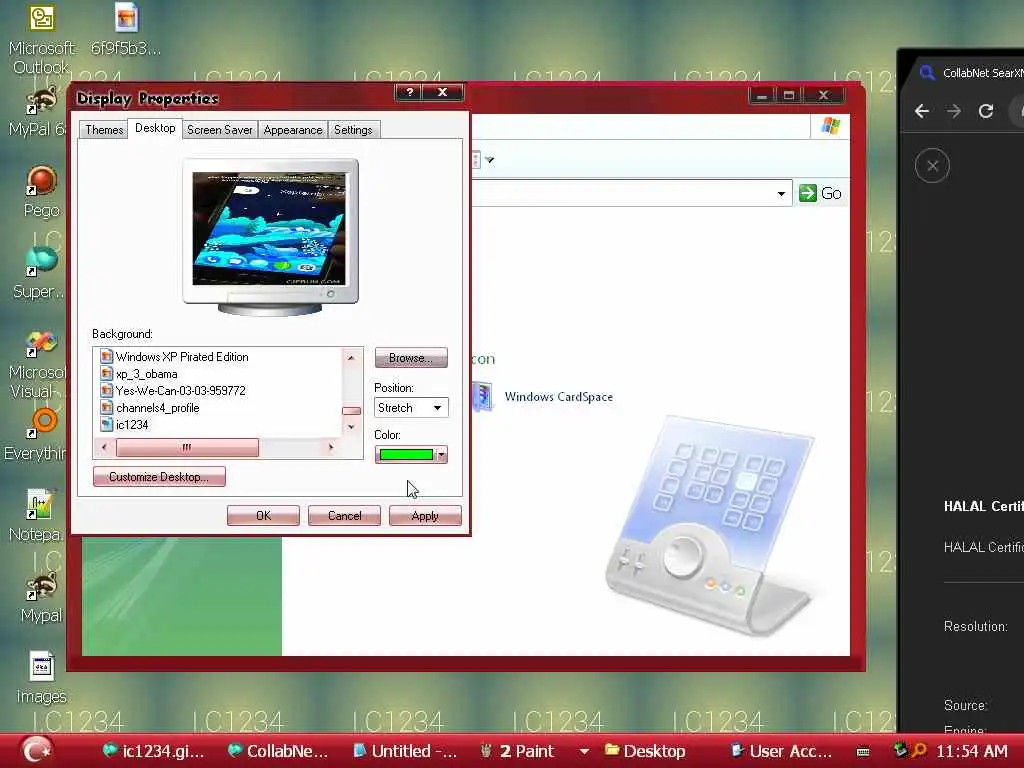The height and width of the screenshot is (768, 1024).
Task: Click the circled X close icon in dark panel
Action: [x=932, y=166]
